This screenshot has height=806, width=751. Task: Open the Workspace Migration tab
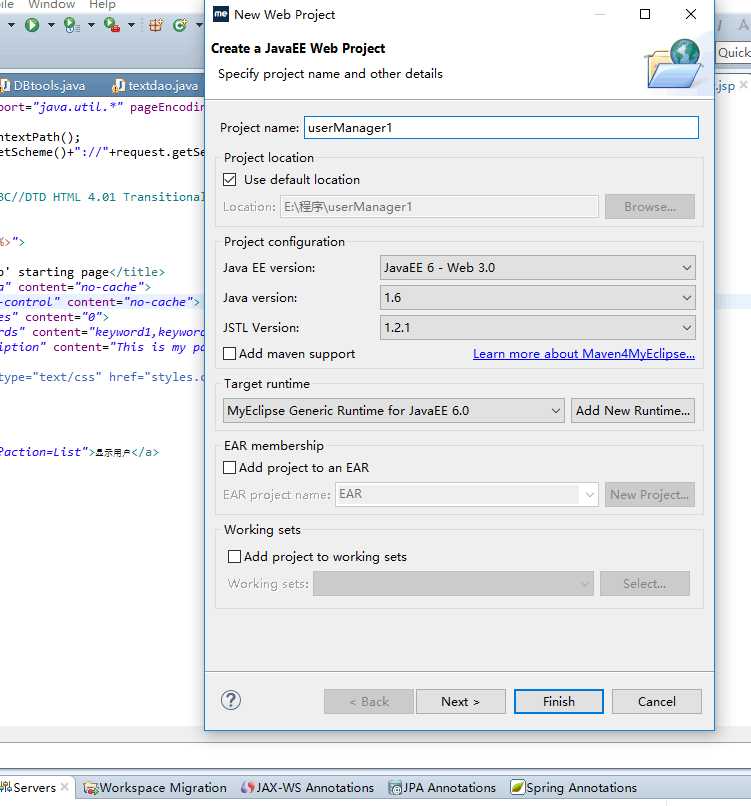(155, 787)
